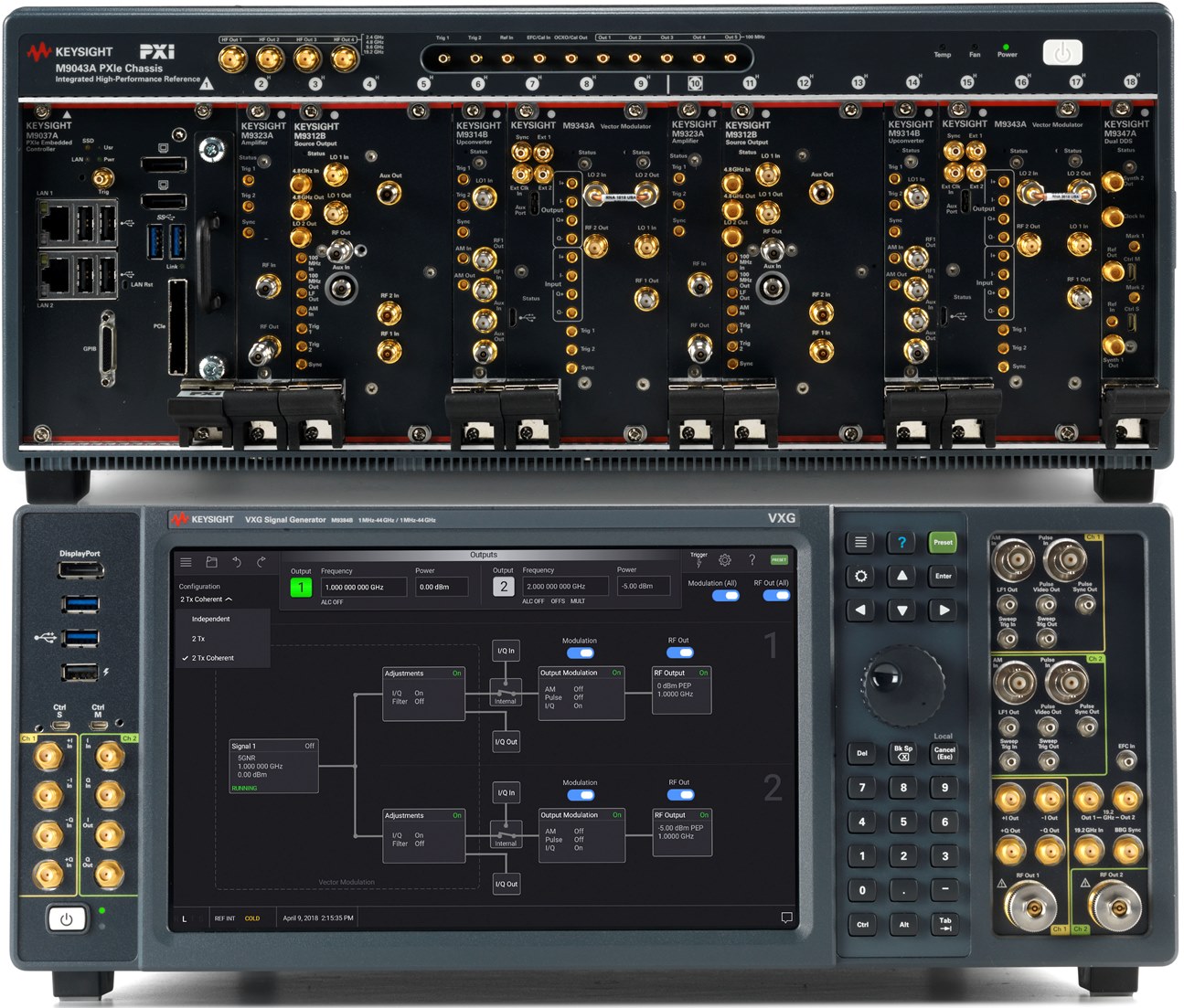Select Independent in the configuration list
Image resolution: width=1184 pixels, height=1008 pixels.
click(x=211, y=620)
